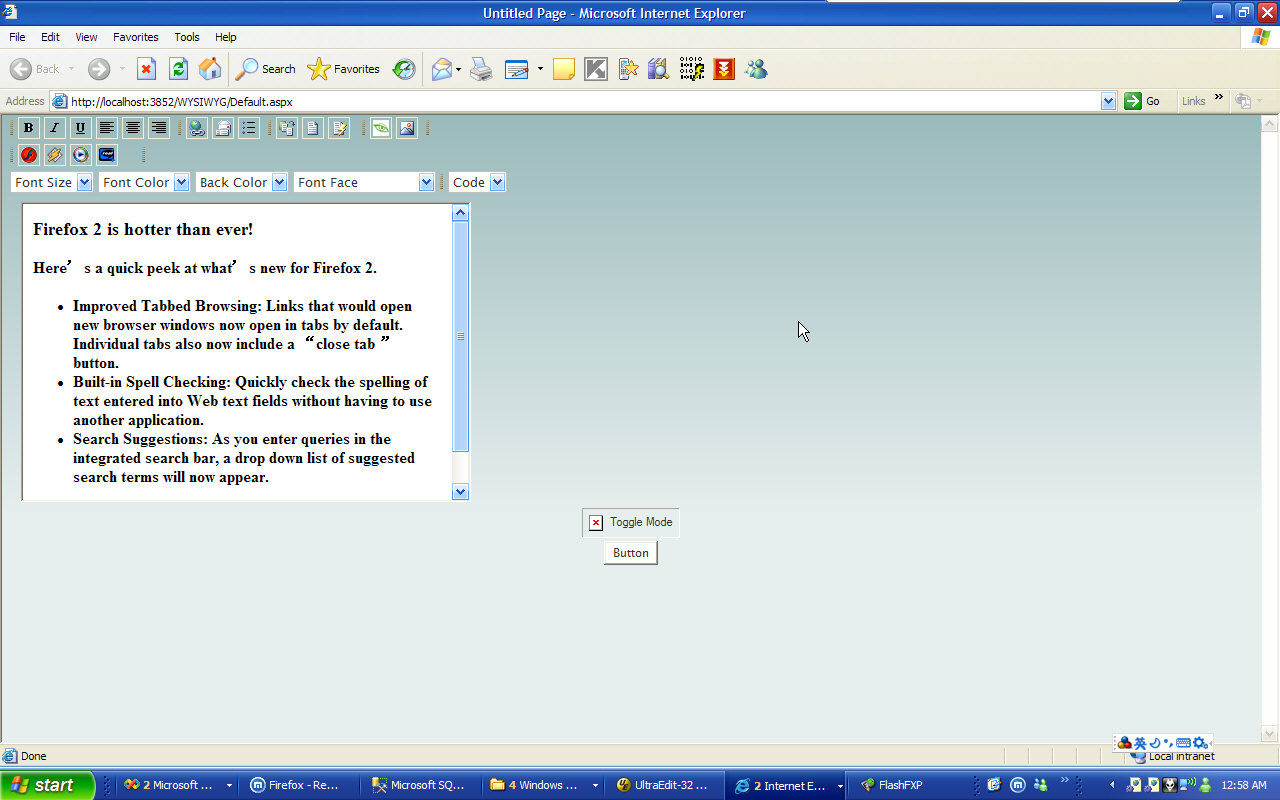This screenshot has height=800, width=1280.
Task: Click the URL address field
Action: (x=584, y=101)
